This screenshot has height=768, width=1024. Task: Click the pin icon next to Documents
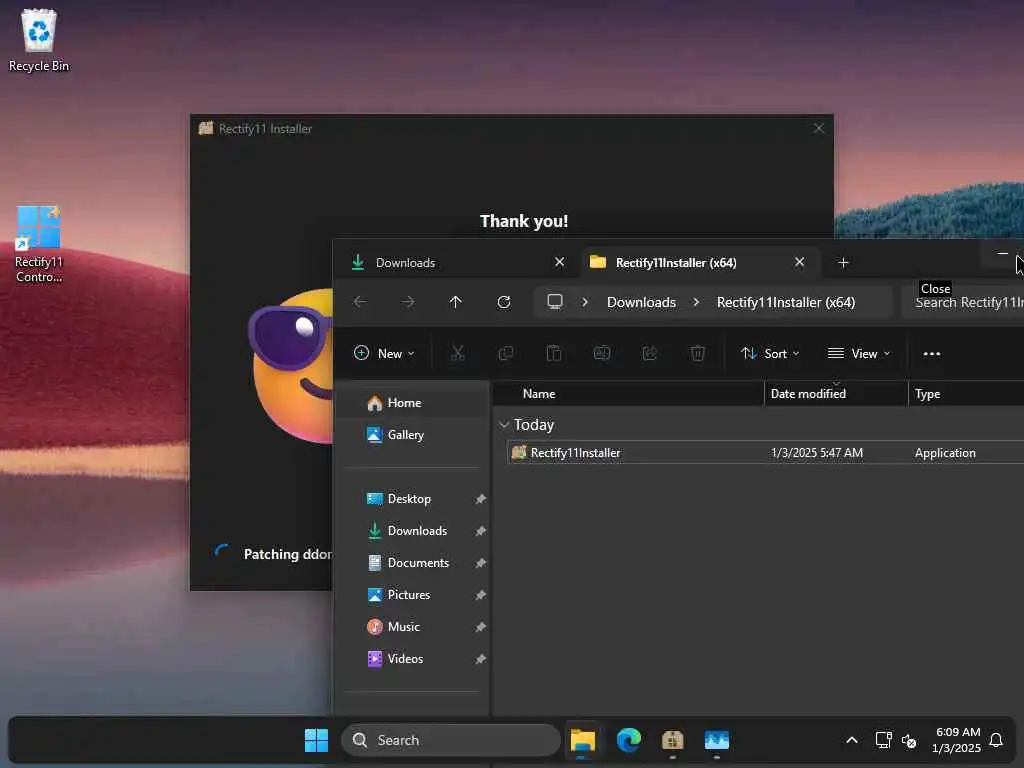pos(481,563)
